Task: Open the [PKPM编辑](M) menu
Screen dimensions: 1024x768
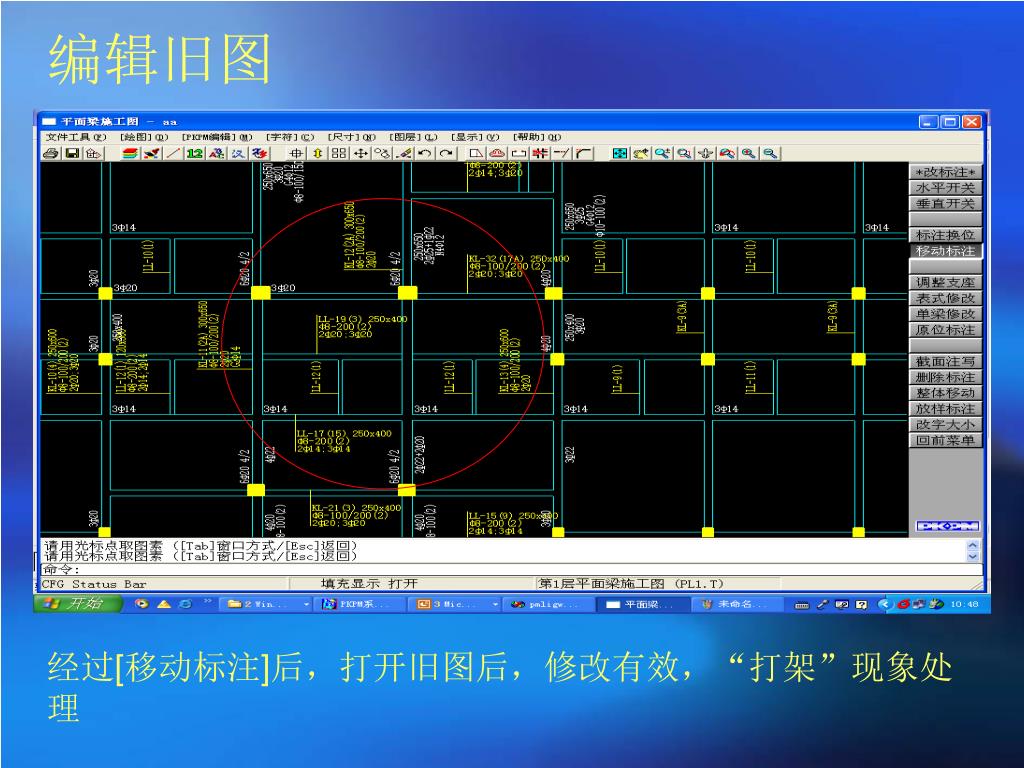Action: coord(217,137)
